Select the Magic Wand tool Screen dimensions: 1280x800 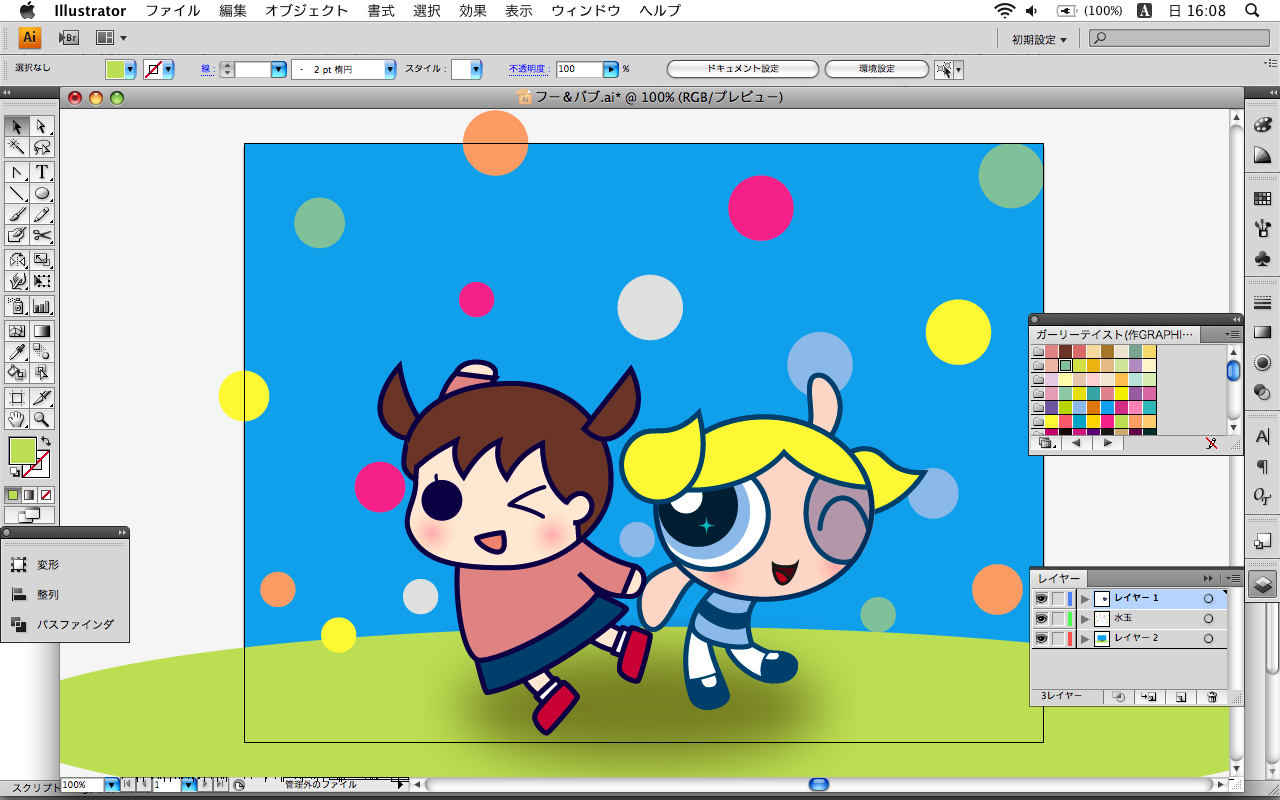[x=17, y=147]
